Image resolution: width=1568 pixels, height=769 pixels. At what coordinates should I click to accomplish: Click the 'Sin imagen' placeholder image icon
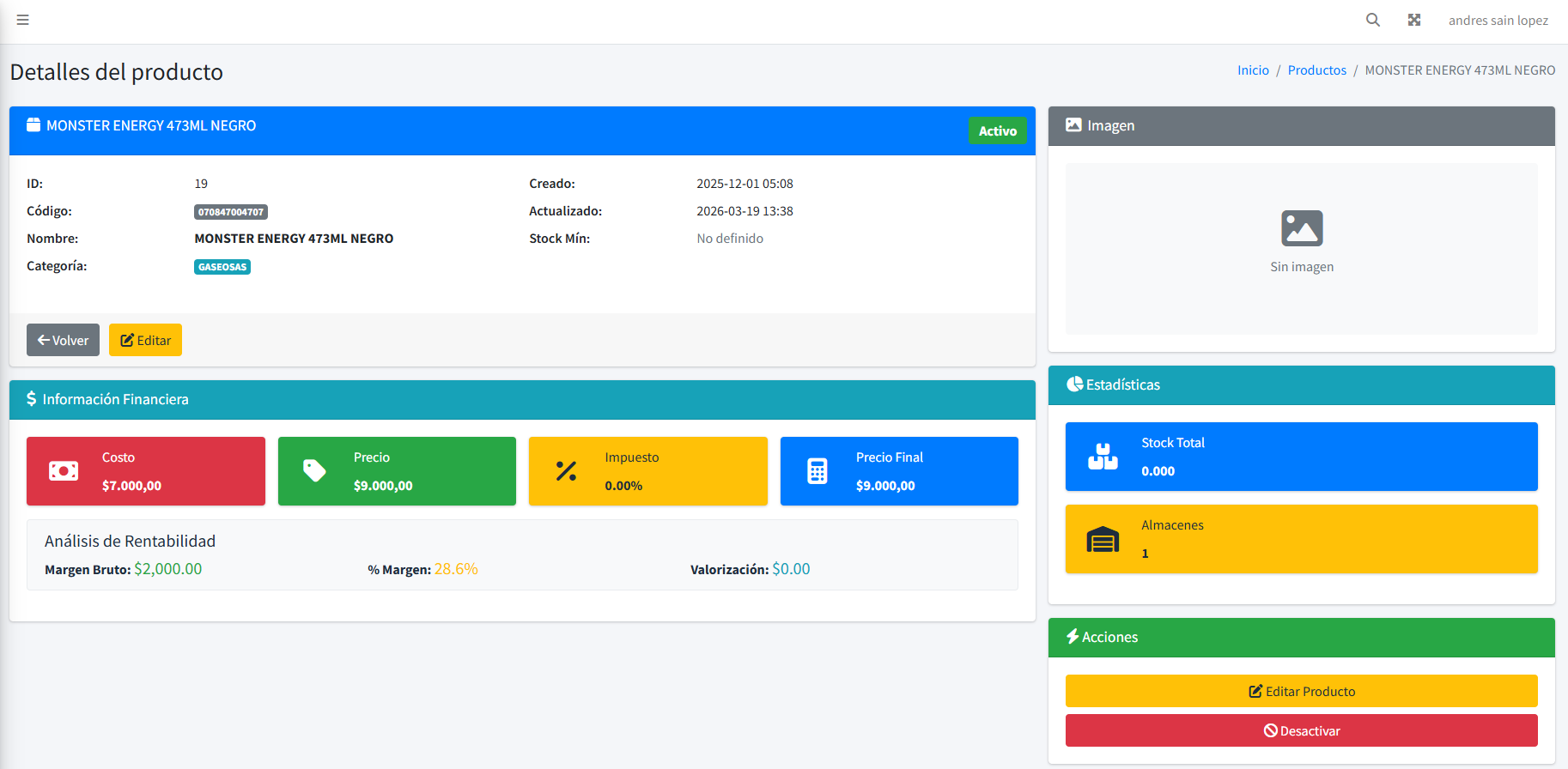pyautogui.click(x=1302, y=228)
